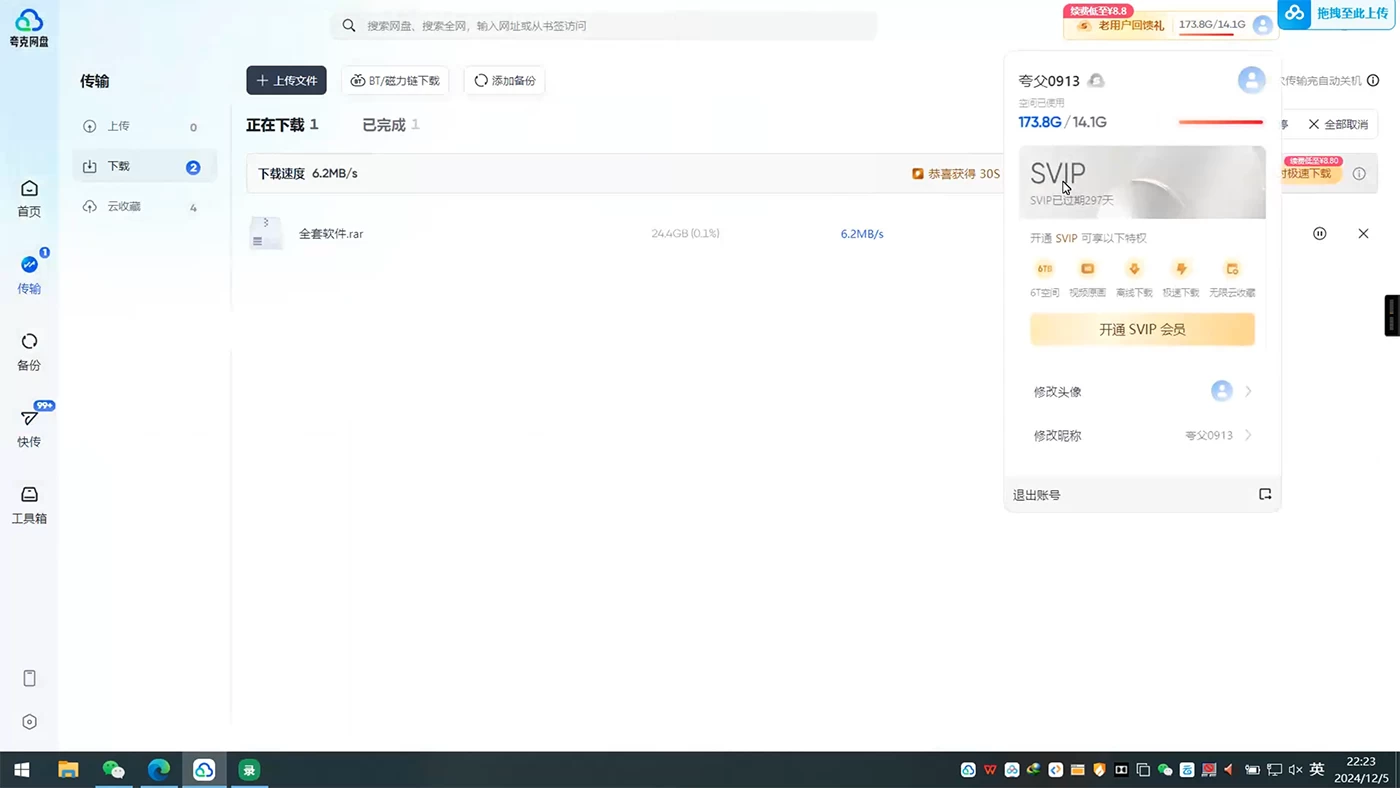Screen dimensions: 1400x788
Task: Click the 极速下载 lightning privilege icon
Action: pos(1181,268)
